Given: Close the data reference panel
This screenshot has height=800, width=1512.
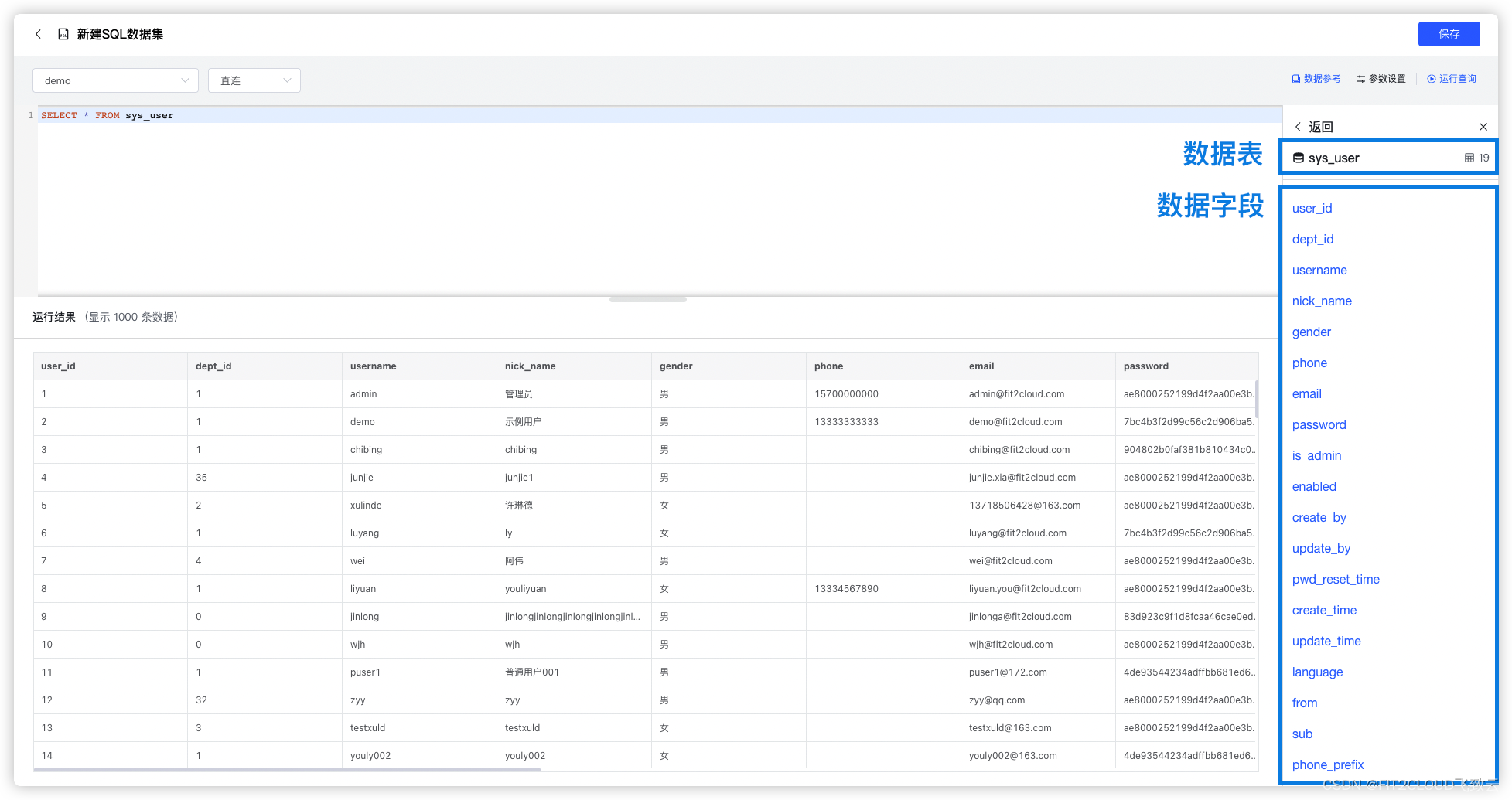Looking at the screenshot, I should pyautogui.click(x=1483, y=127).
